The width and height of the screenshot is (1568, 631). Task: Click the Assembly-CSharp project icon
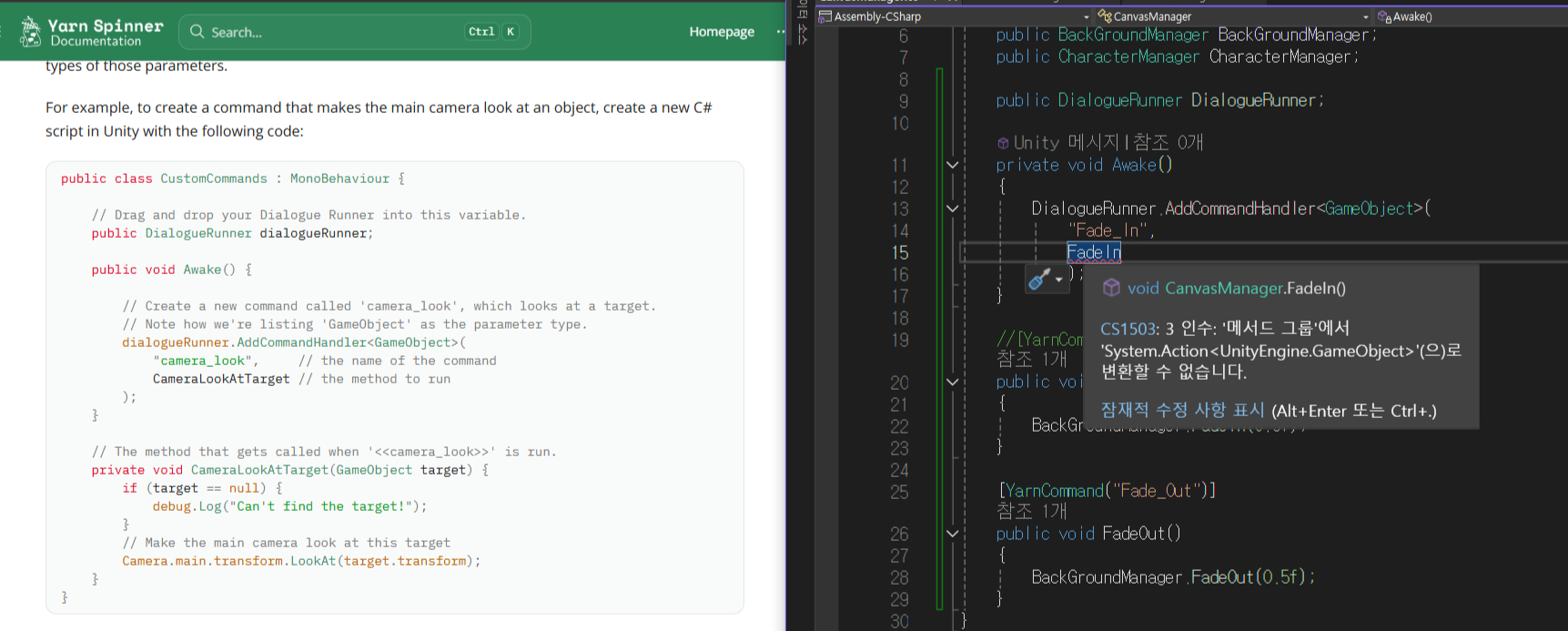tap(824, 16)
